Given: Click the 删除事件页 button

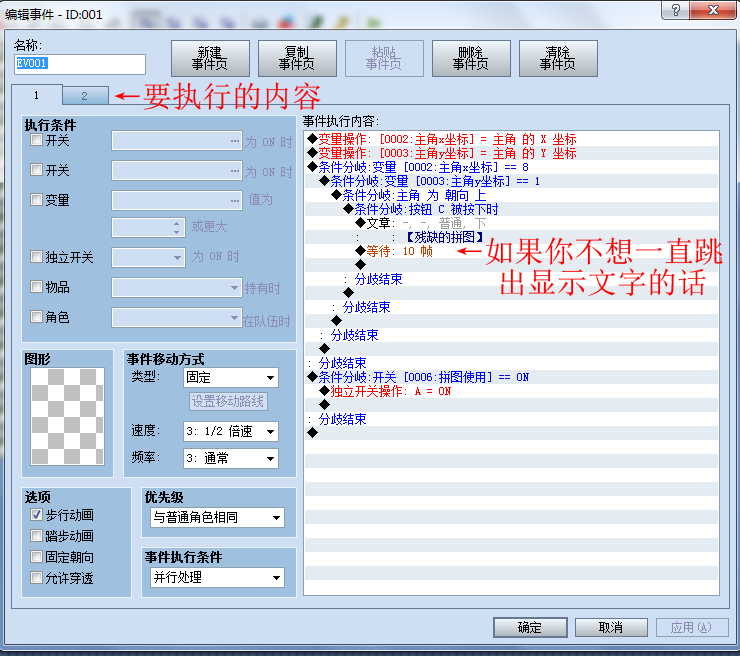Looking at the screenshot, I should coord(471,59).
